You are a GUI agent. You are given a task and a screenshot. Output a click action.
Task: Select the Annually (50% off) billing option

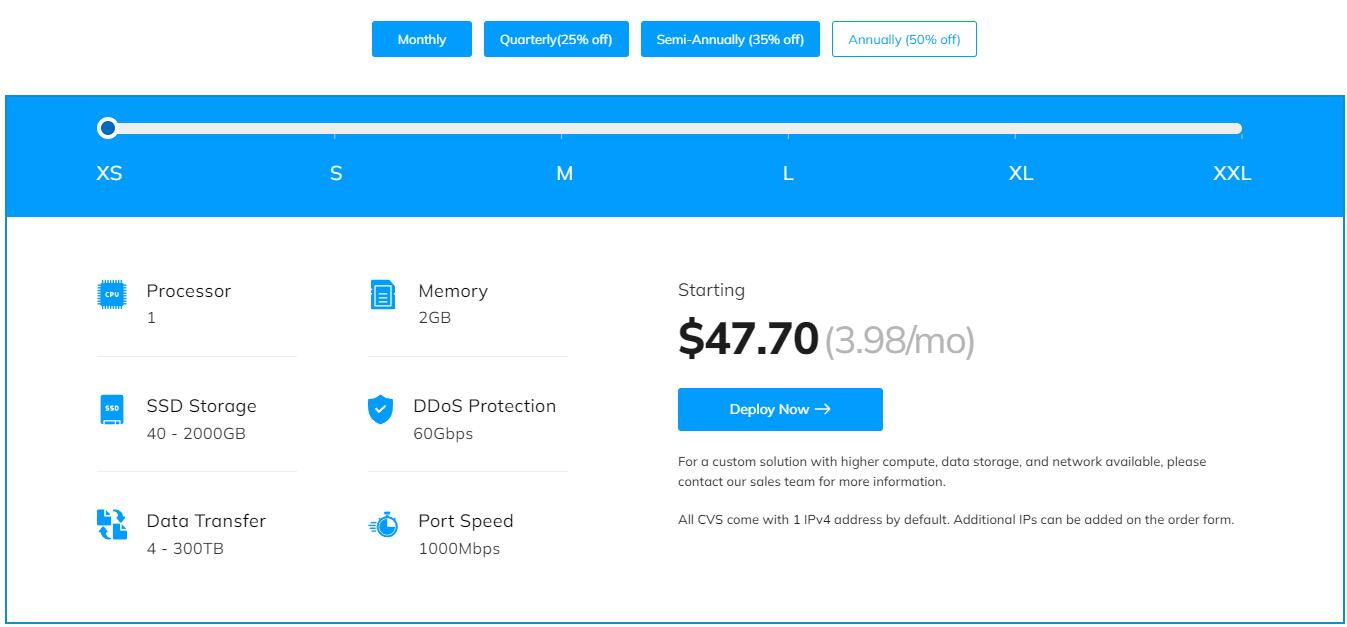[x=904, y=40]
